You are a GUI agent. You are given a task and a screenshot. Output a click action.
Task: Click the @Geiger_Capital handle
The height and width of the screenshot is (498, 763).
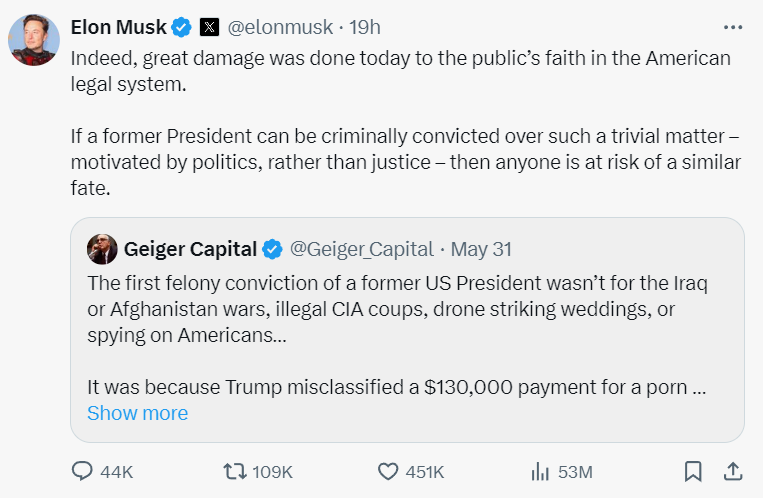pos(362,249)
